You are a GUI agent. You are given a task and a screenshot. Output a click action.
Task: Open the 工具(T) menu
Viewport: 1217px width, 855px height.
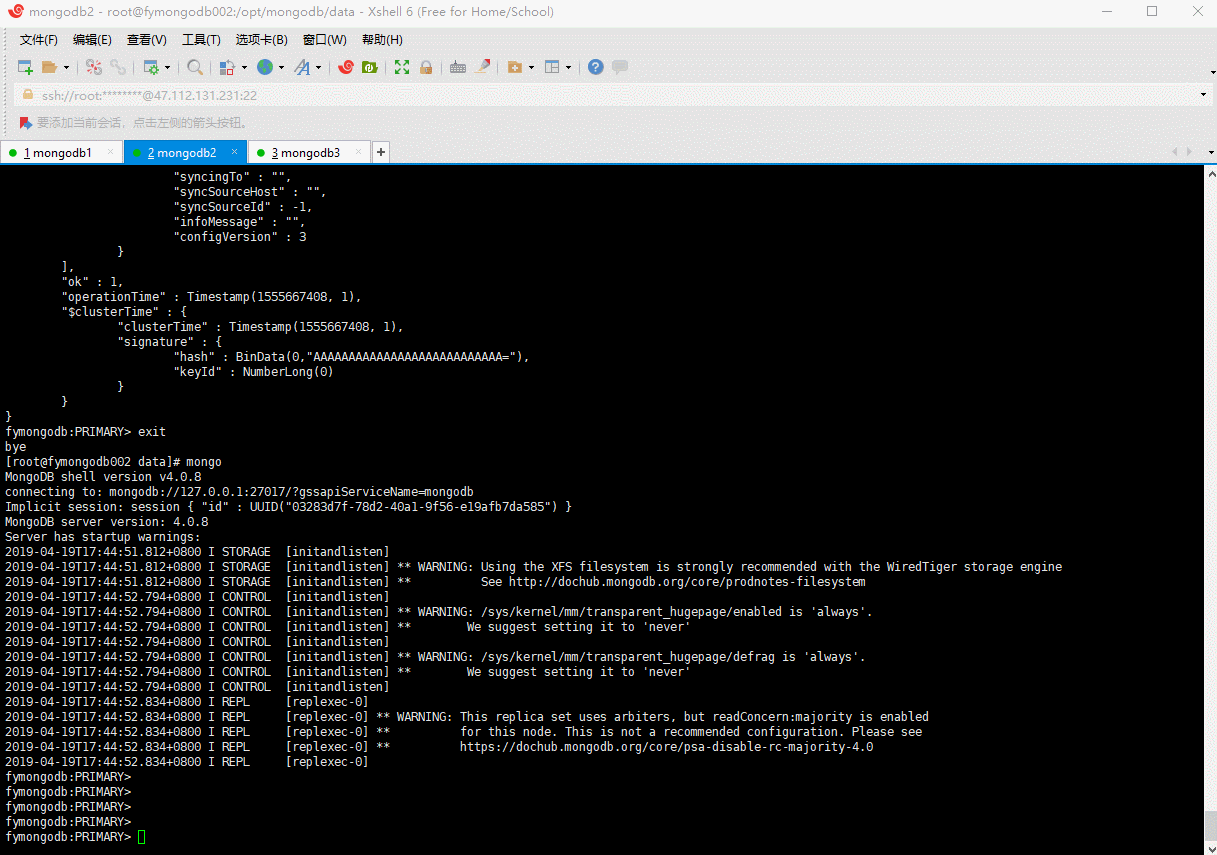click(x=201, y=40)
